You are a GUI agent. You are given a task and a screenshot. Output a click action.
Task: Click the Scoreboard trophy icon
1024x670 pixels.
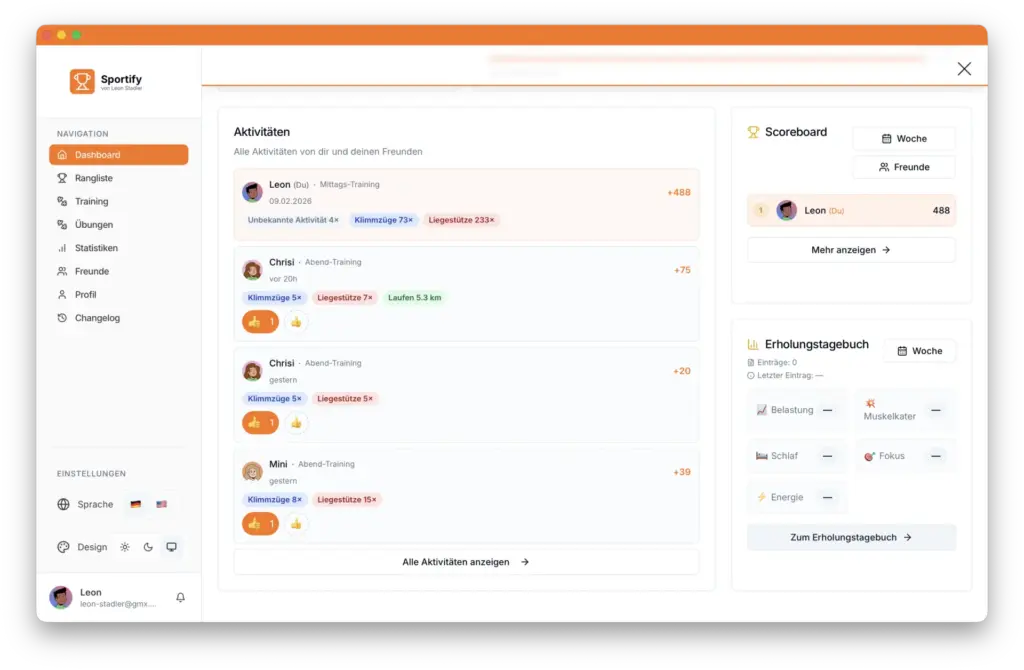(753, 132)
